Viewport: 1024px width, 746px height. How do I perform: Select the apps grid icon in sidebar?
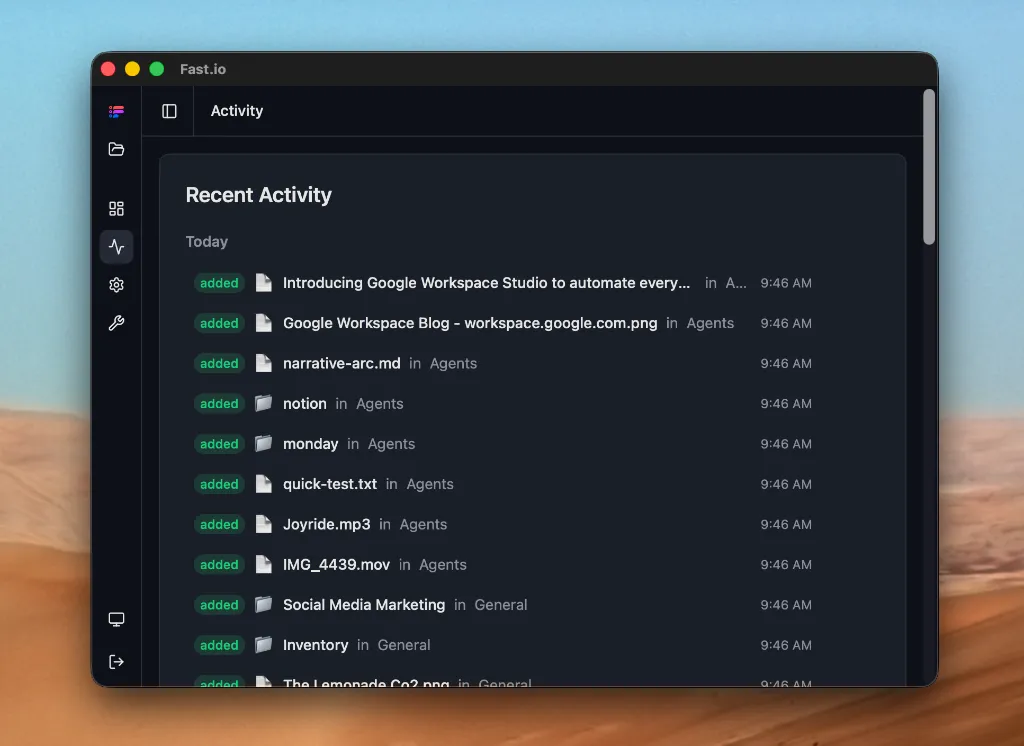point(116,208)
